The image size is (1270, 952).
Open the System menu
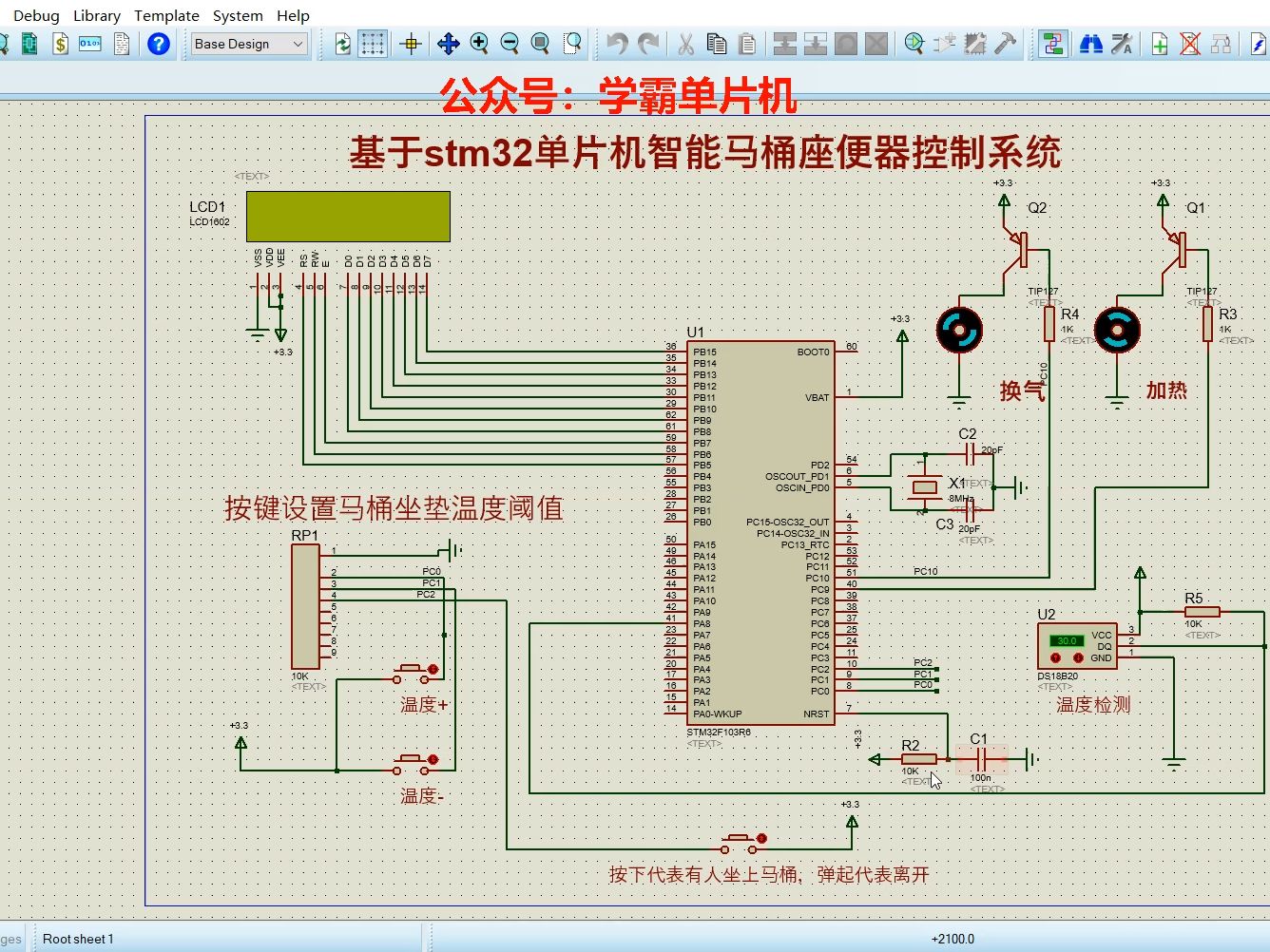point(238,15)
